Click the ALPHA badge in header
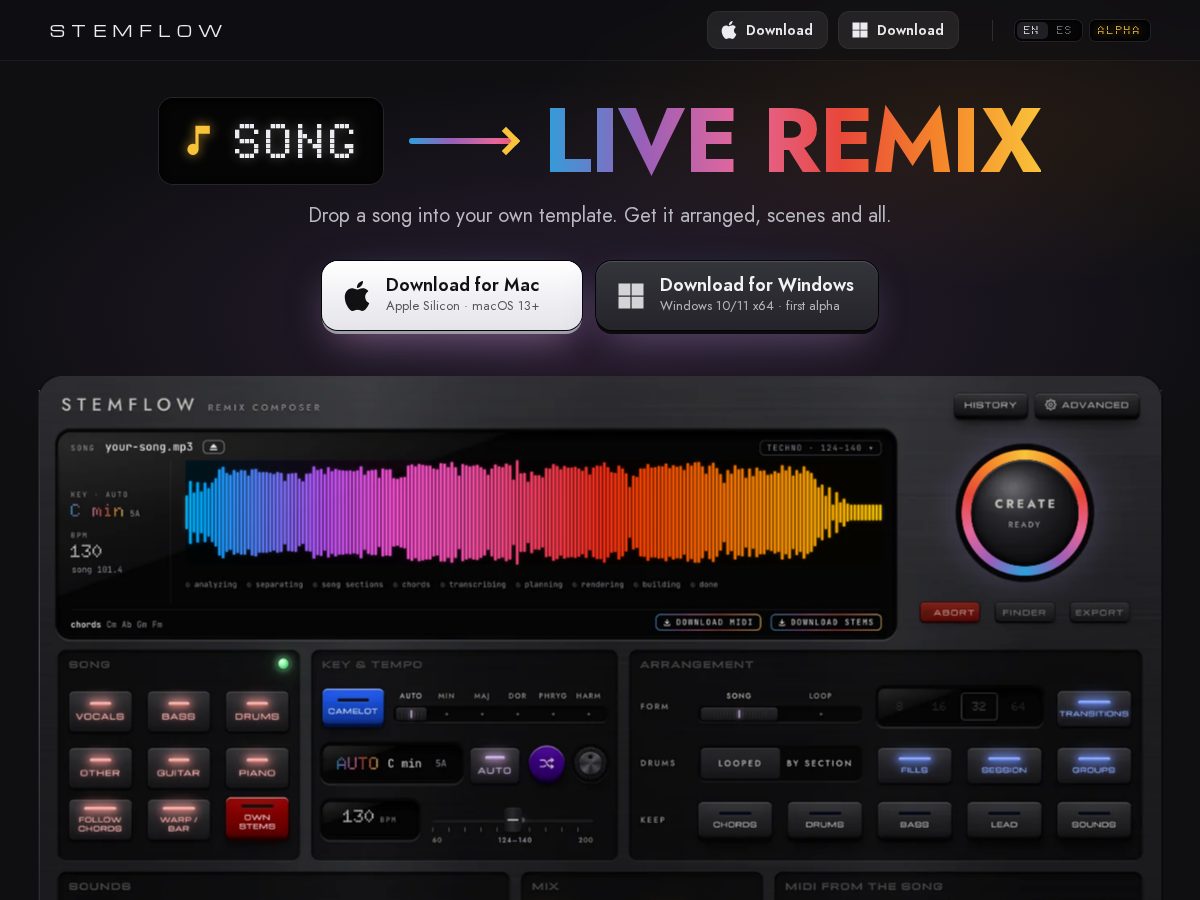The width and height of the screenshot is (1200, 900). [x=1119, y=30]
